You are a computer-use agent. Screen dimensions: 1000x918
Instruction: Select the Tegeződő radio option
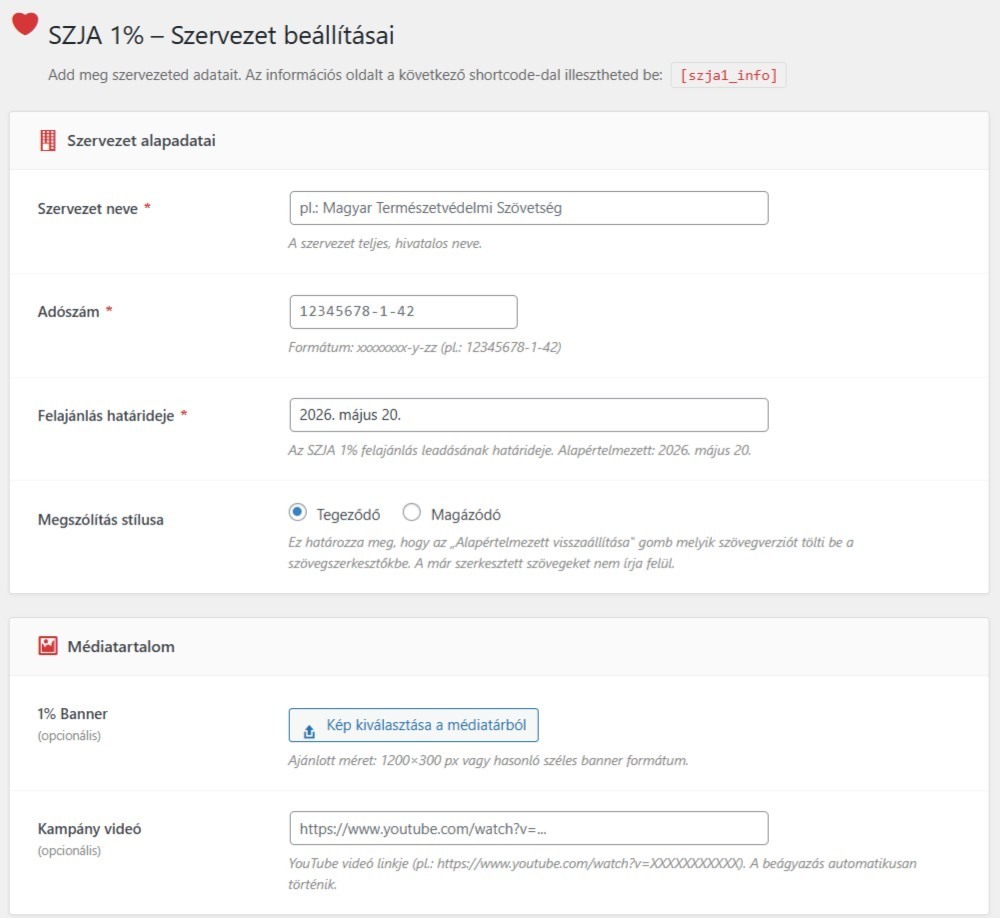coord(297,513)
